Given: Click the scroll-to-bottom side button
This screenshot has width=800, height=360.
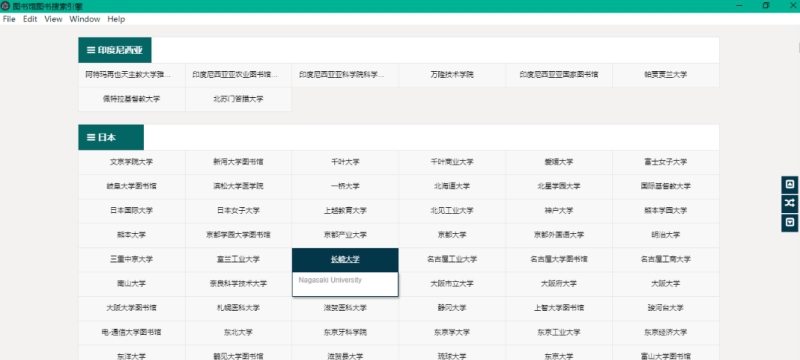Looking at the screenshot, I should pyautogui.click(x=790, y=222).
